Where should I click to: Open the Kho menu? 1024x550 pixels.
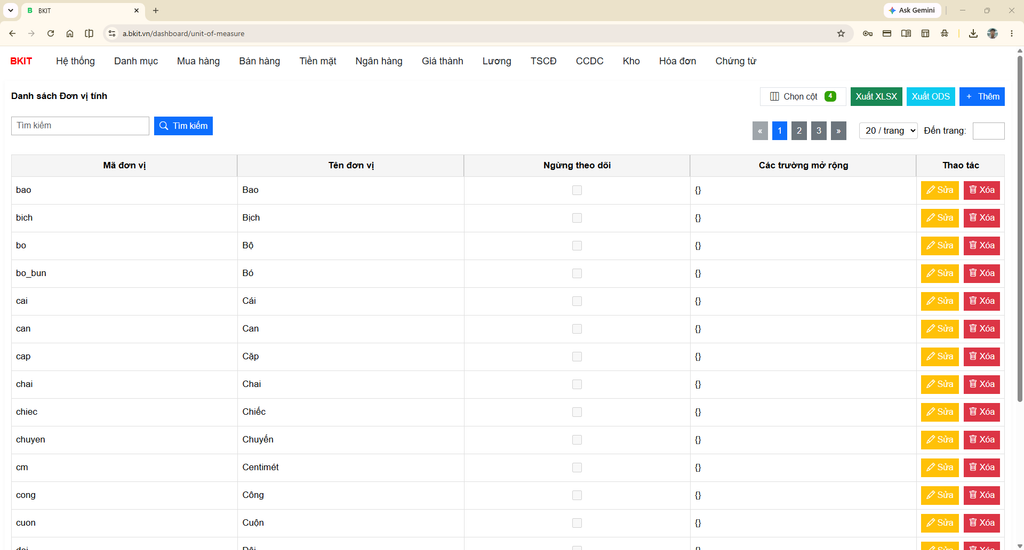tap(631, 61)
